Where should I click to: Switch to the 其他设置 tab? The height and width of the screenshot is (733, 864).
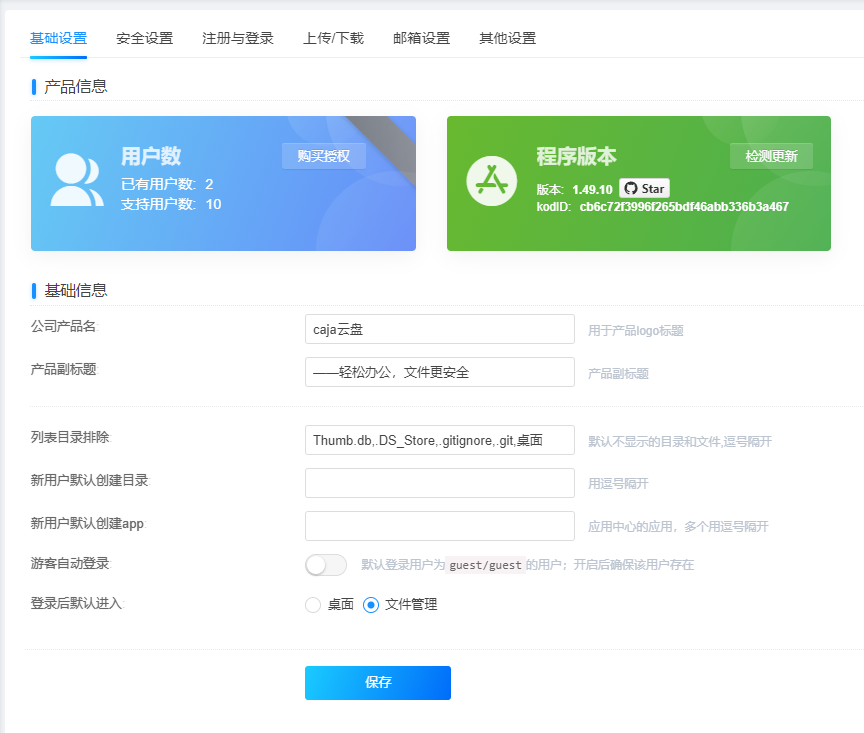(507, 39)
